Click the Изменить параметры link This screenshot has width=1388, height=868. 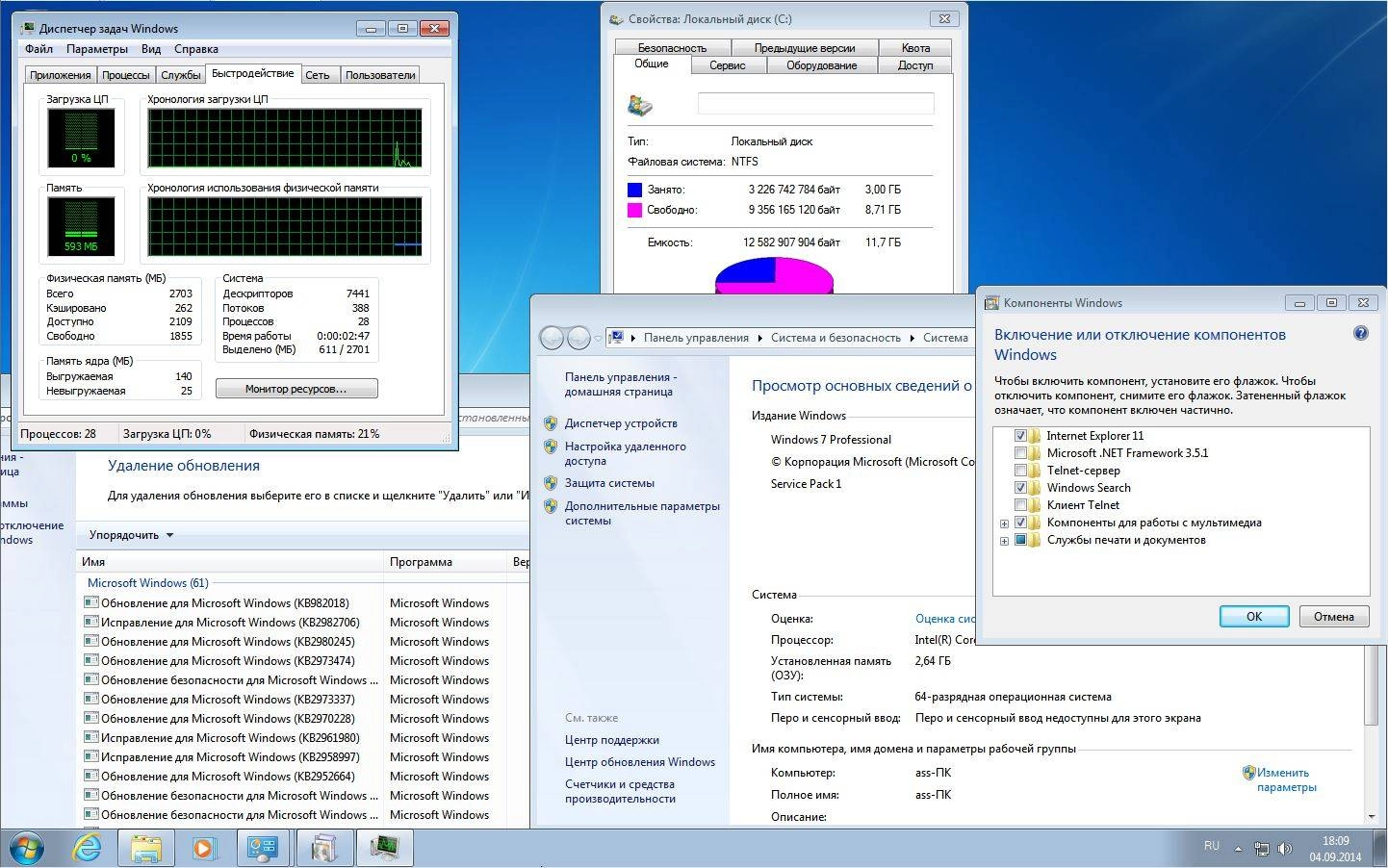(1286, 779)
